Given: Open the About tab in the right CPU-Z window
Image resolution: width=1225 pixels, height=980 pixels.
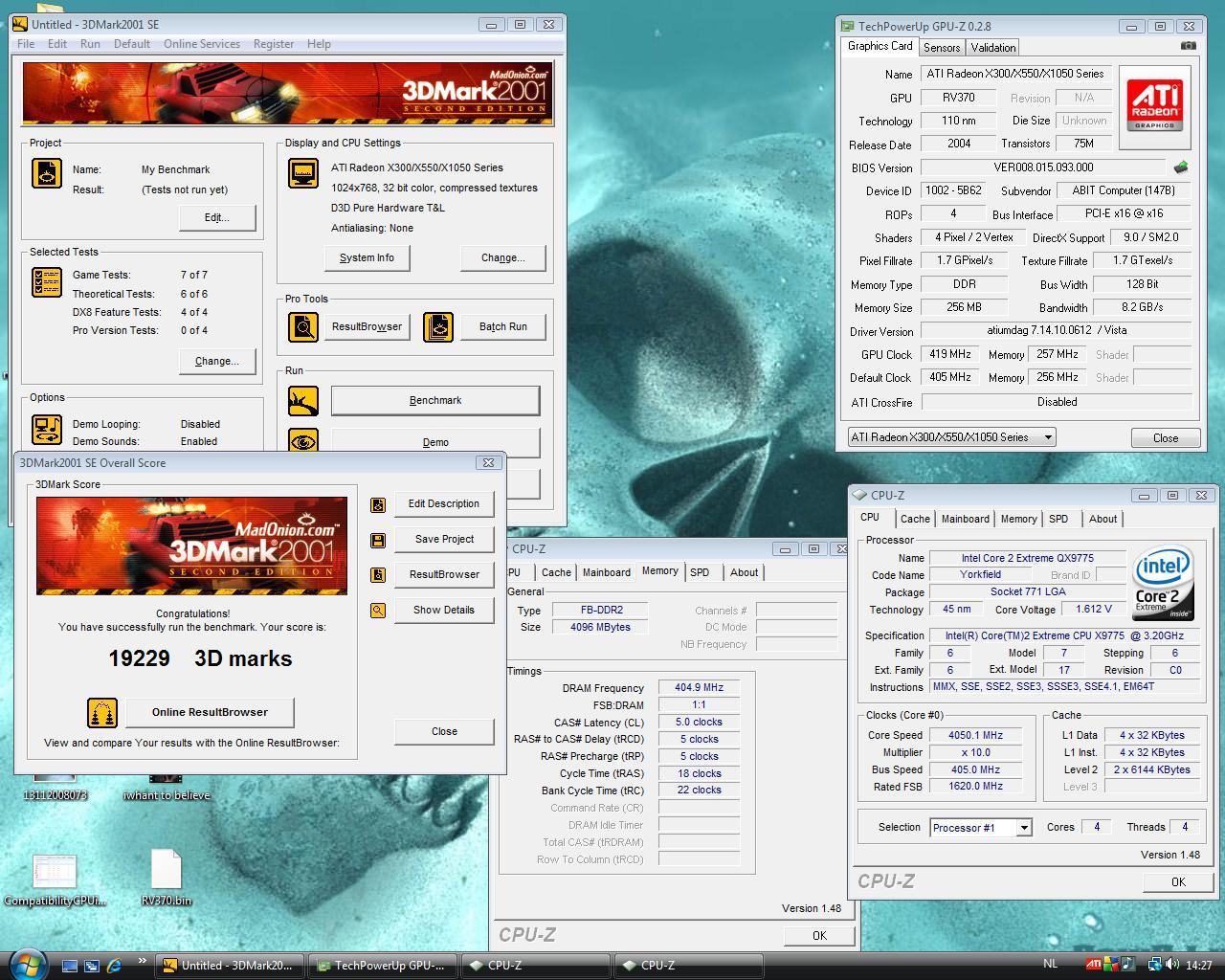Looking at the screenshot, I should click(1102, 519).
